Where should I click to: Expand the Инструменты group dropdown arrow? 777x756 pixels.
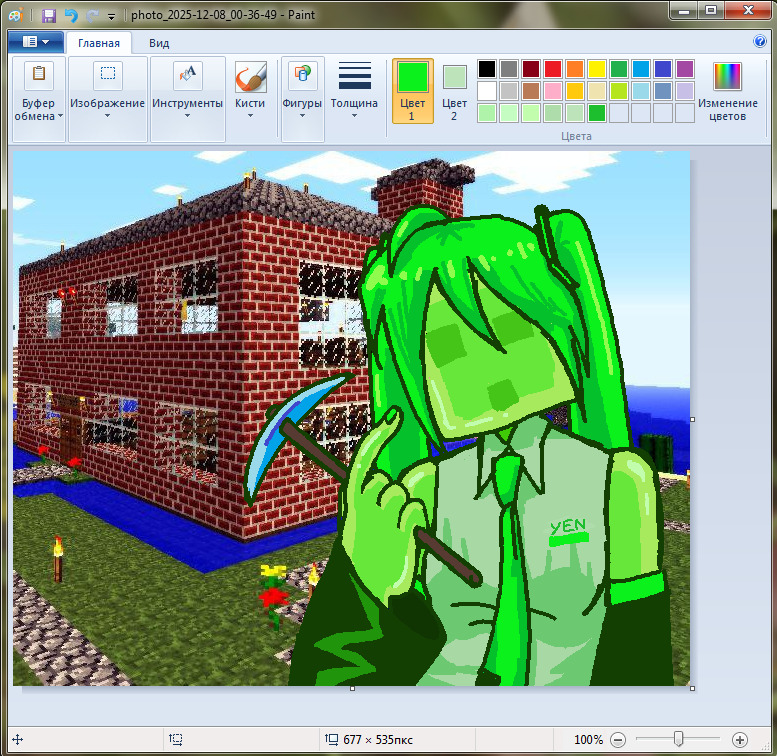(187, 116)
